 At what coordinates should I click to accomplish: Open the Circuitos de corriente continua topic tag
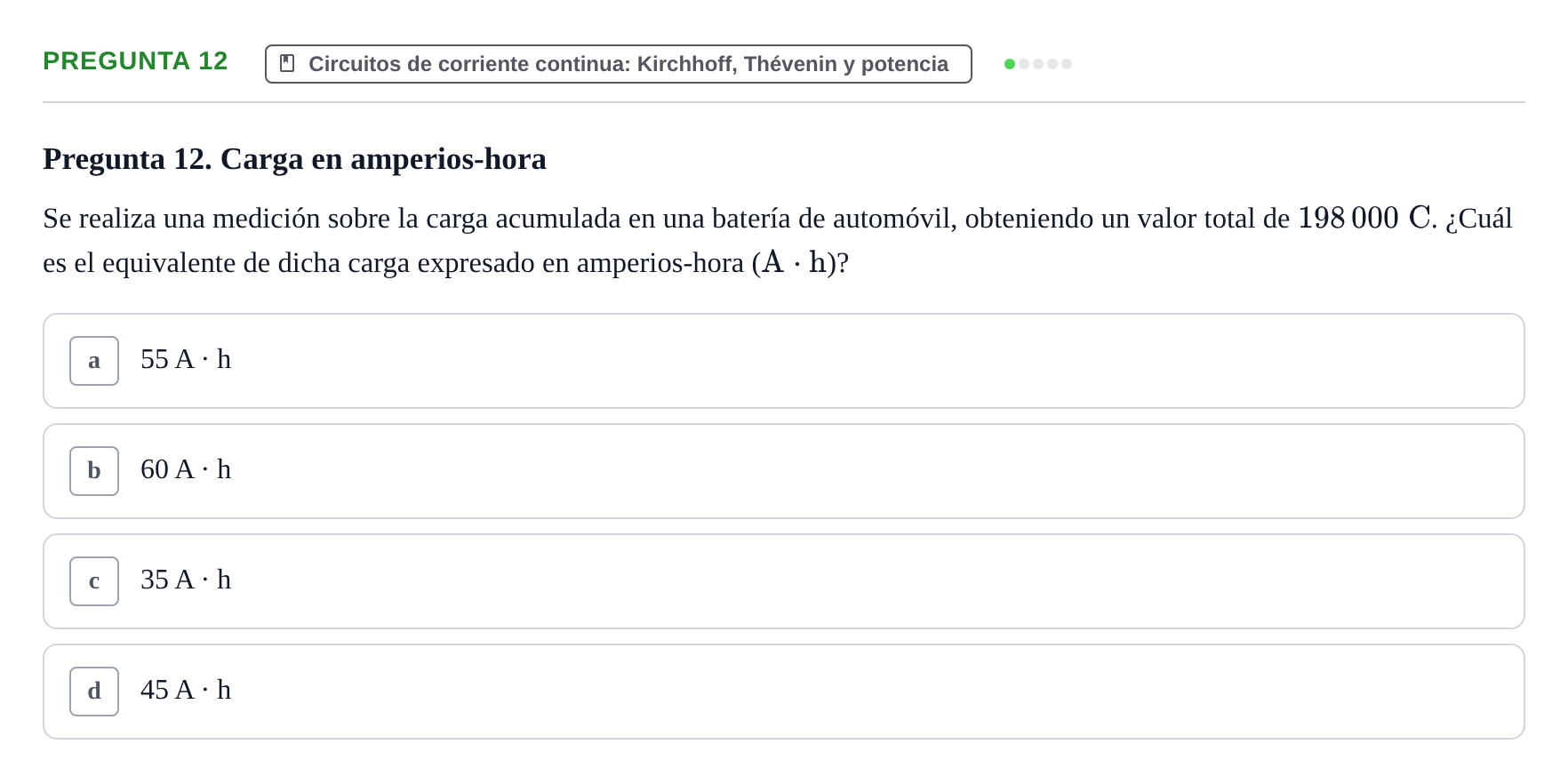click(x=619, y=64)
